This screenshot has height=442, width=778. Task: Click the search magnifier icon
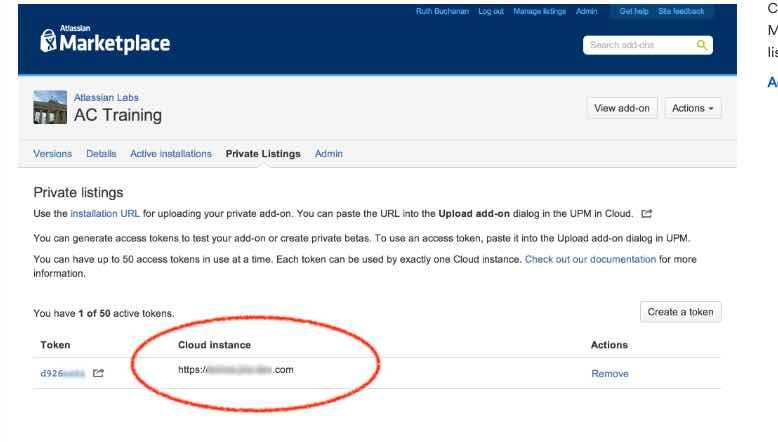click(702, 45)
